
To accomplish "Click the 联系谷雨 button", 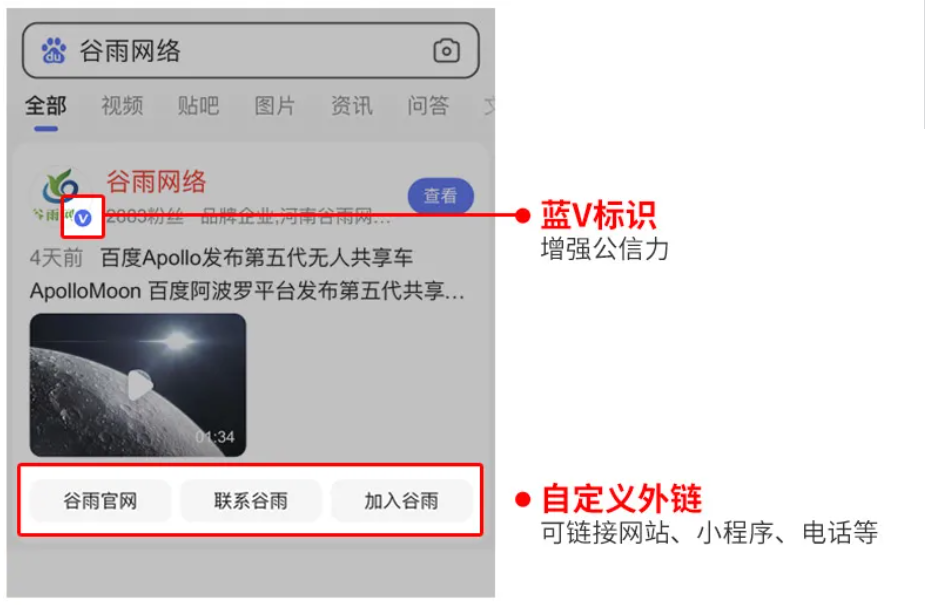I will 251,501.
